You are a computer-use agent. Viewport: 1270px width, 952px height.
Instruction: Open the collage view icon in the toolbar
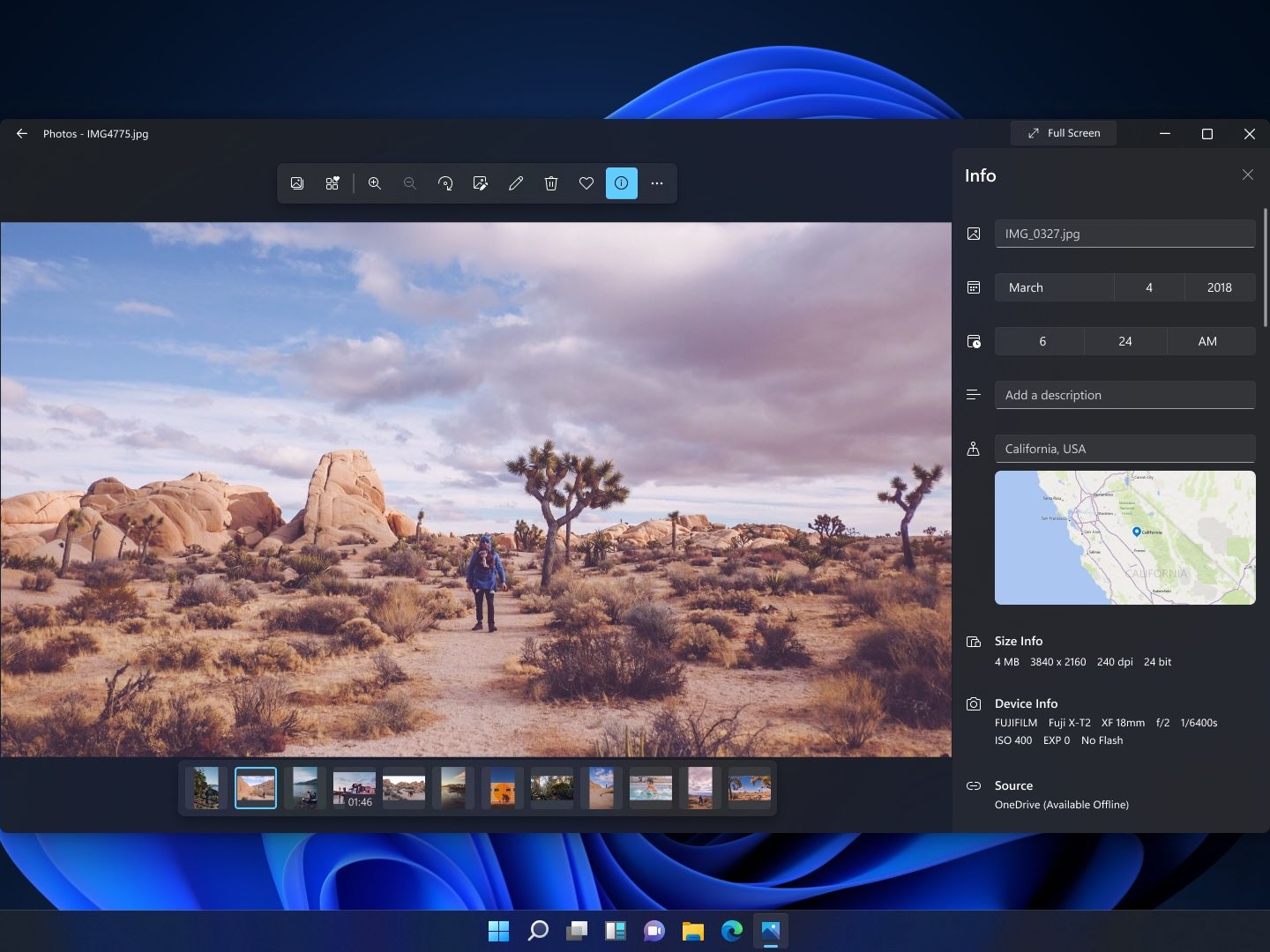332,183
